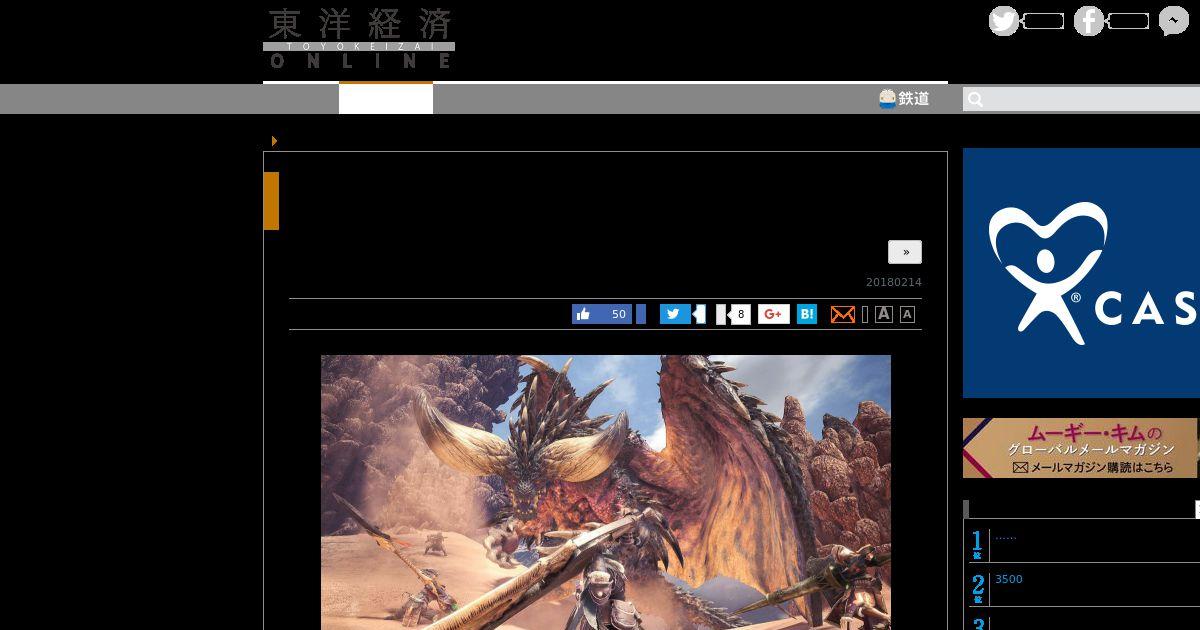Click the header Twitter bird icon

[1004, 21]
